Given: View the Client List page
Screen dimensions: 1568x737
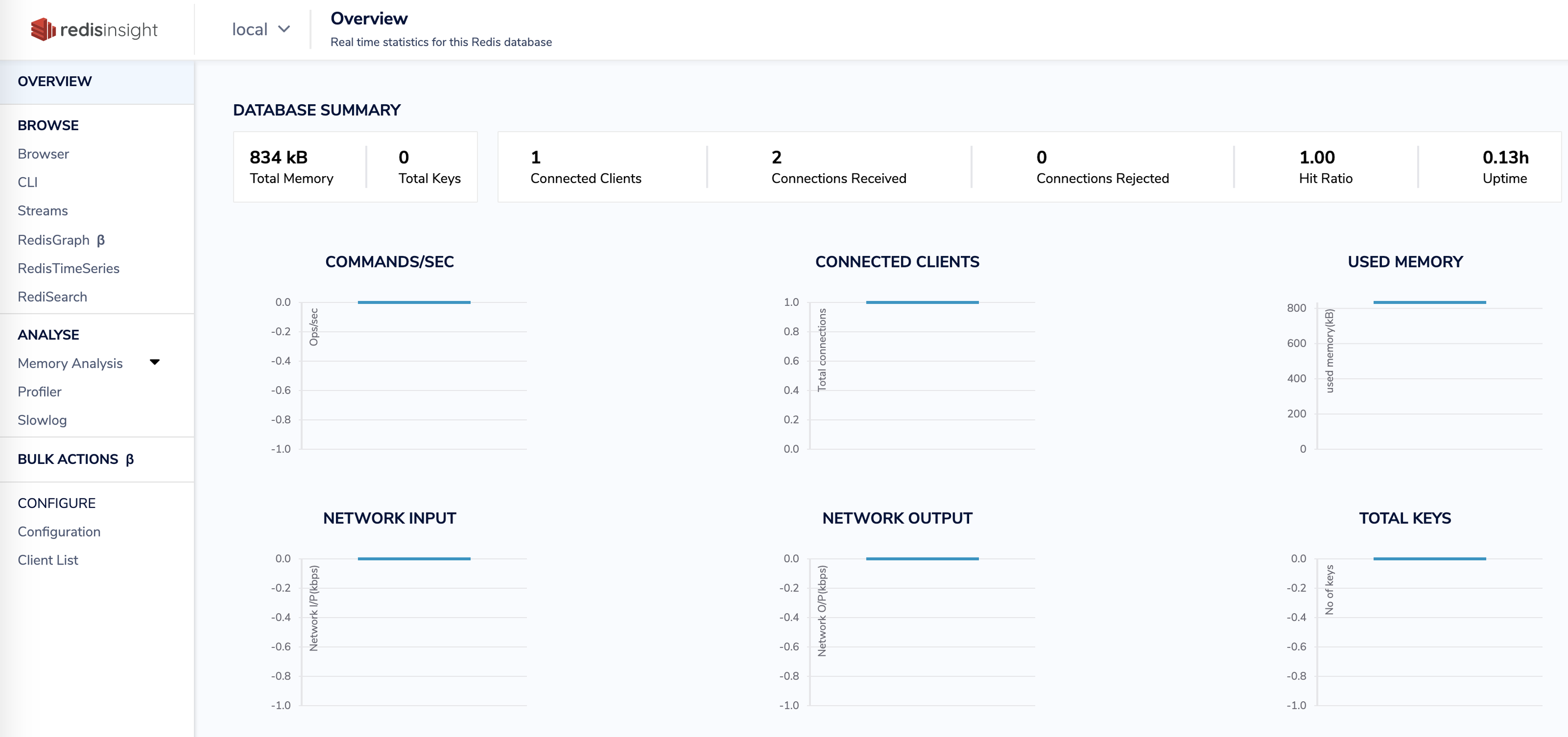Looking at the screenshot, I should [48, 560].
